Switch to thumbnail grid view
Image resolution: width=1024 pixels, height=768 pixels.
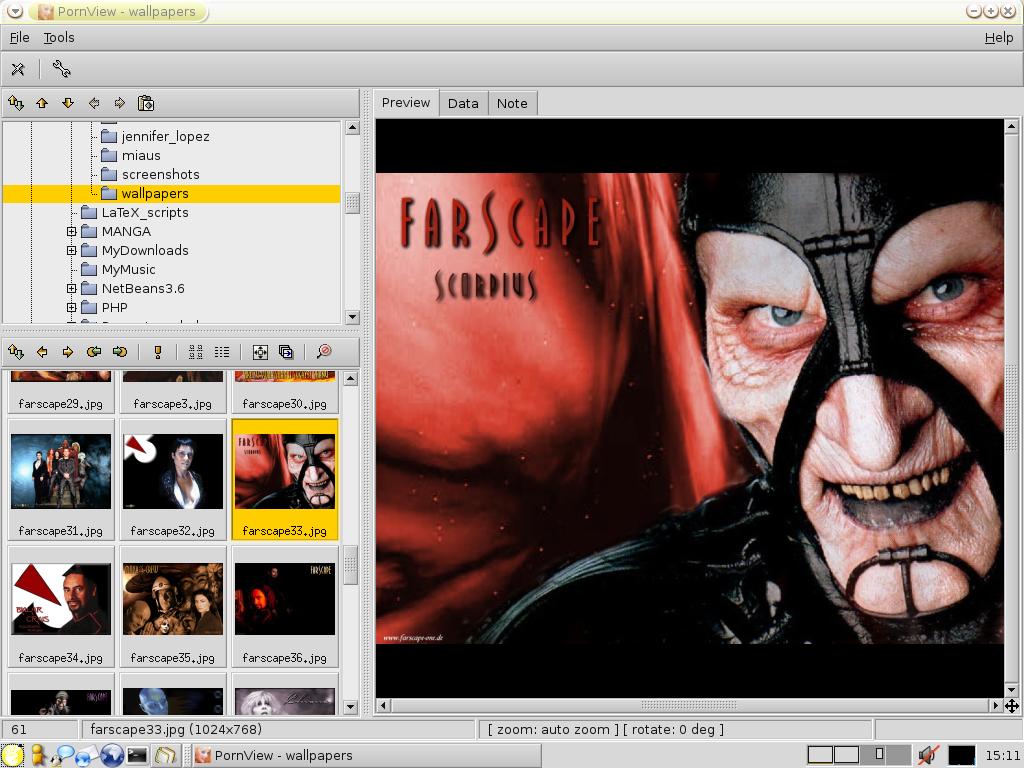click(196, 352)
